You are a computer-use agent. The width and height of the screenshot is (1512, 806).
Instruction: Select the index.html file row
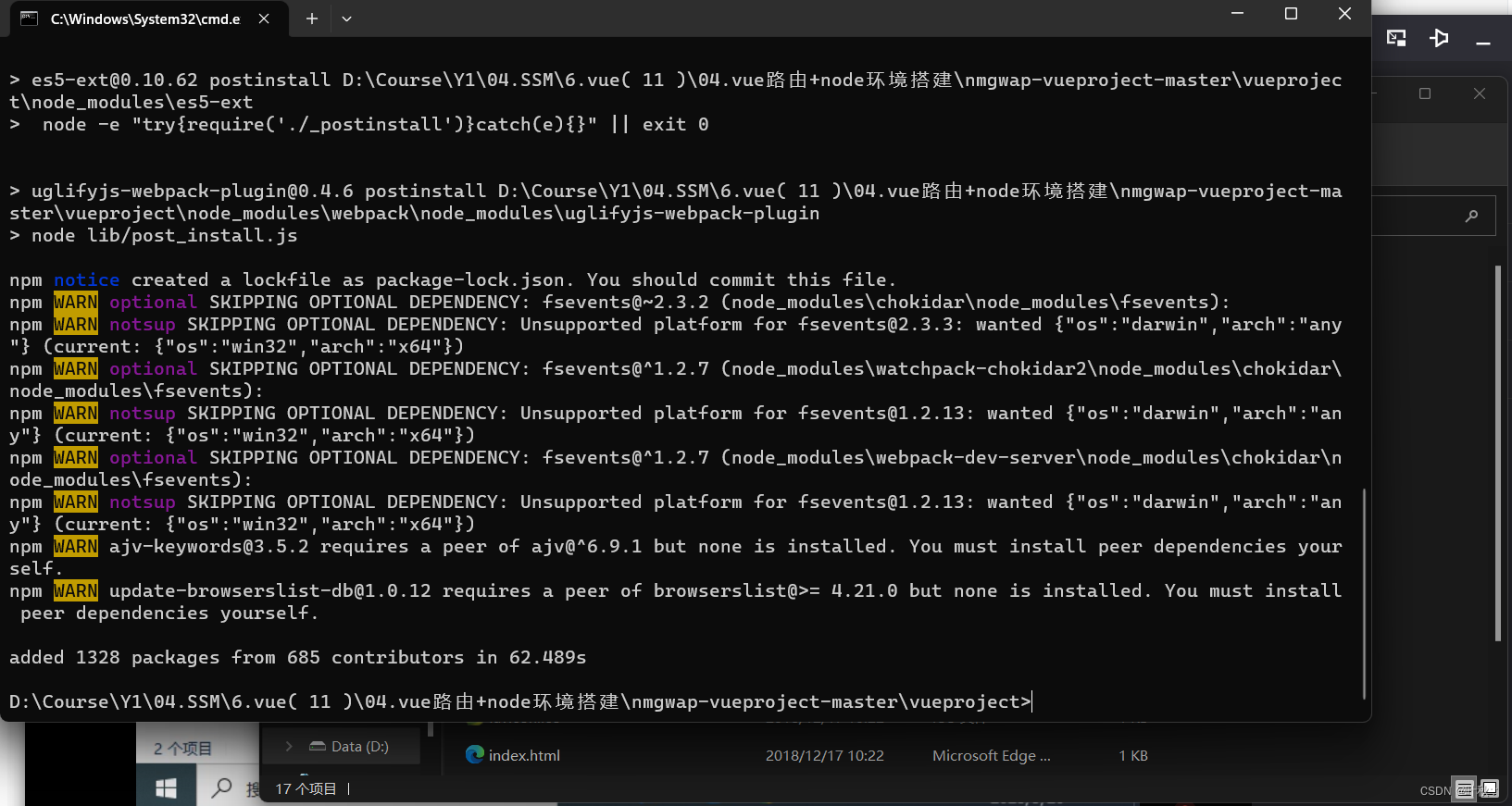(x=806, y=755)
